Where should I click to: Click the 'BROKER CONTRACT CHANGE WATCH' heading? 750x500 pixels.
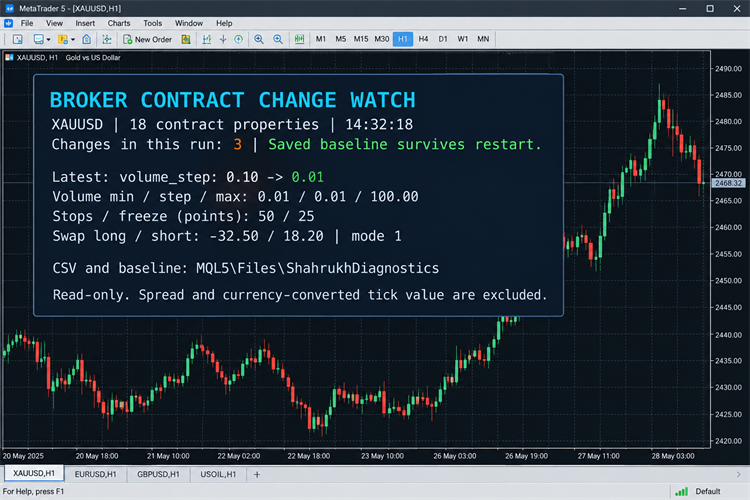[232, 100]
